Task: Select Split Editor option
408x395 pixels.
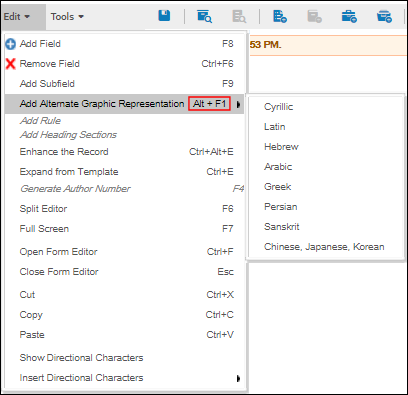Action: pos(125,209)
